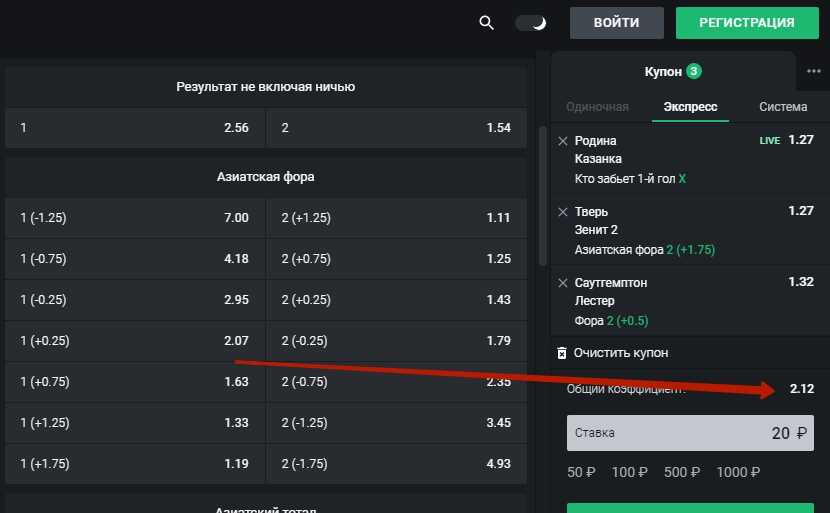Image resolution: width=830 pixels, height=513 pixels.
Task: Toggle the dark mode switch
Action: tap(531, 23)
